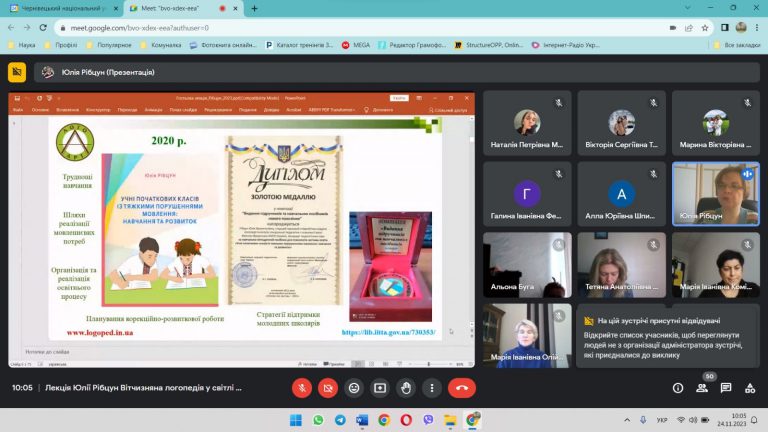Viewport: 768px width, 432px height.
Task: Open Viber from taskbar
Action: click(428, 420)
